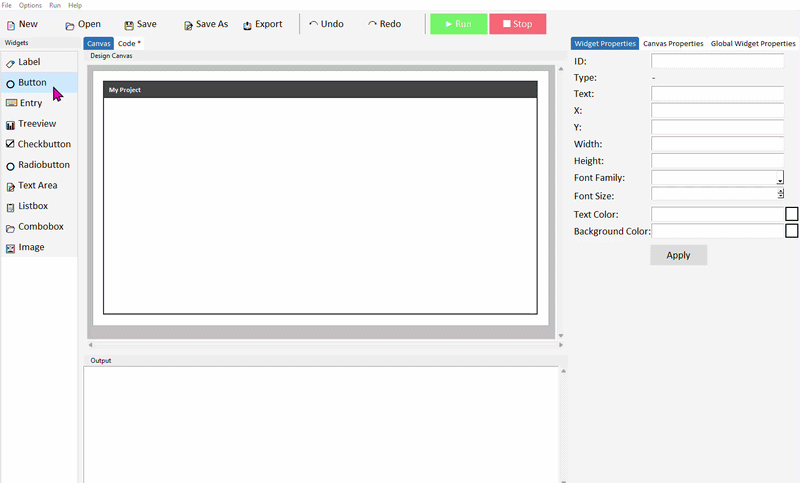Select the Text Area widget icon
The width and height of the screenshot is (800, 483).
pos(10,187)
